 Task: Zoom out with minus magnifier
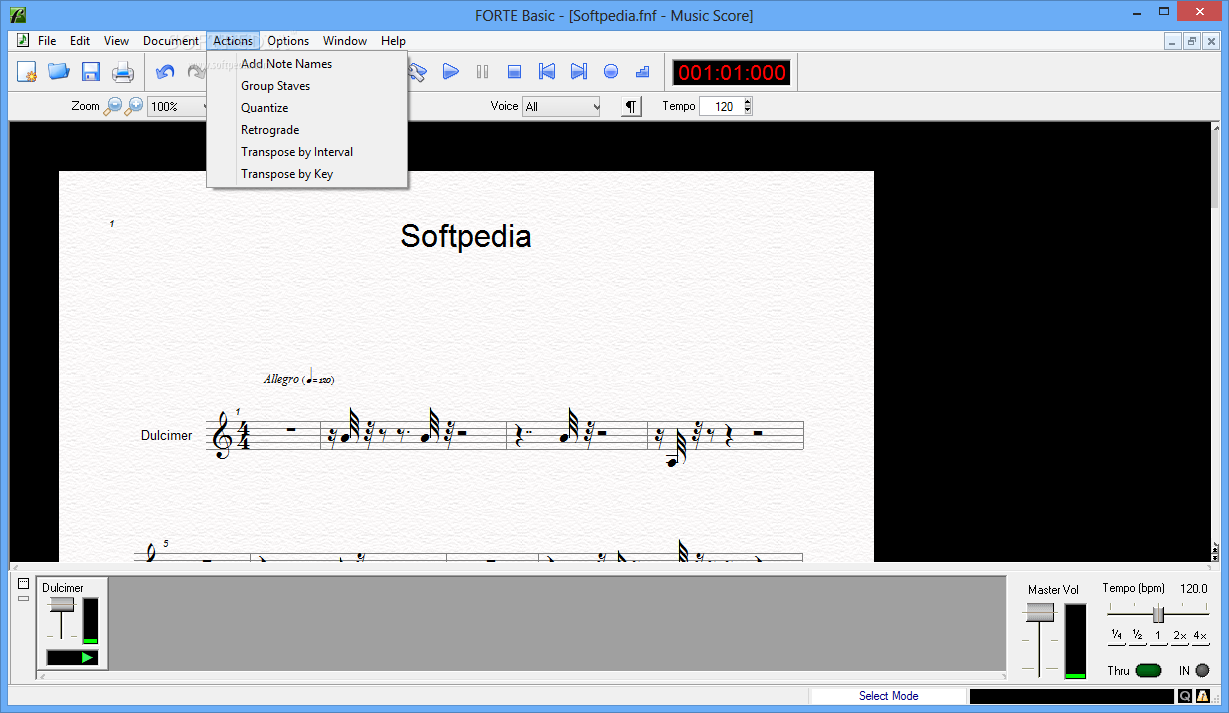113,106
